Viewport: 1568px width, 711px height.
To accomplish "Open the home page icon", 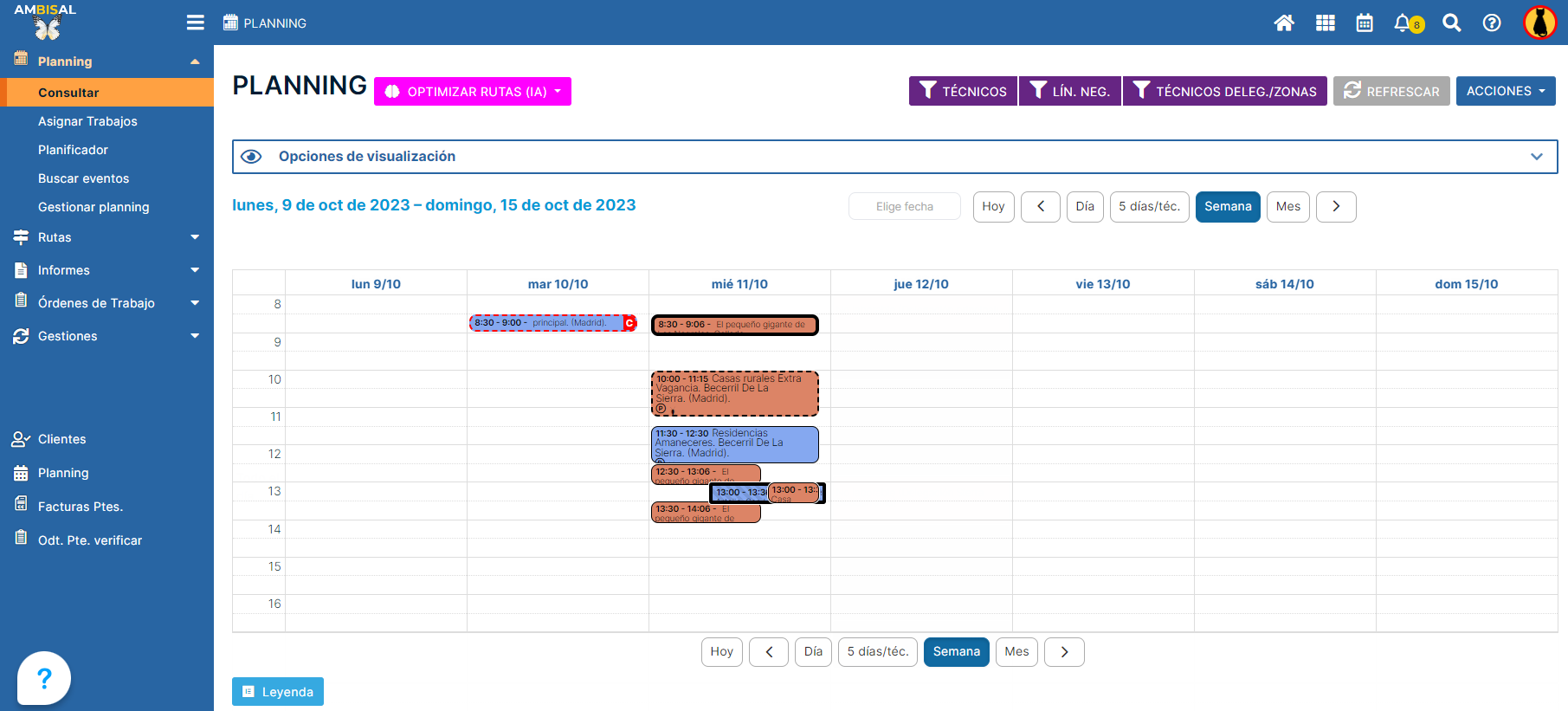I will tap(1284, 23).
